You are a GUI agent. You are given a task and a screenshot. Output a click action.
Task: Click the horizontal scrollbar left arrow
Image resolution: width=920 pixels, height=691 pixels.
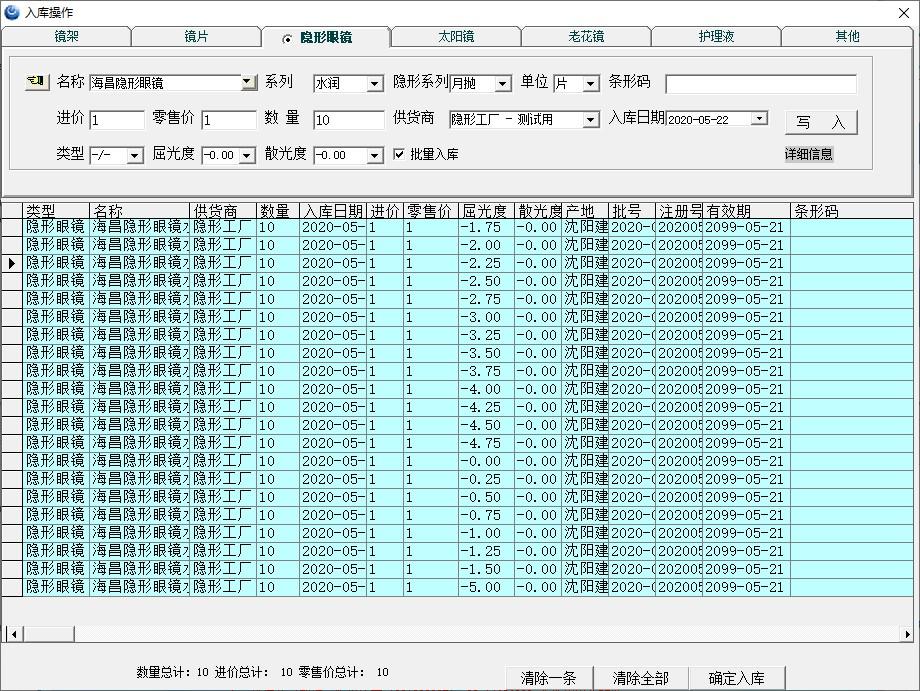(14, 634)
